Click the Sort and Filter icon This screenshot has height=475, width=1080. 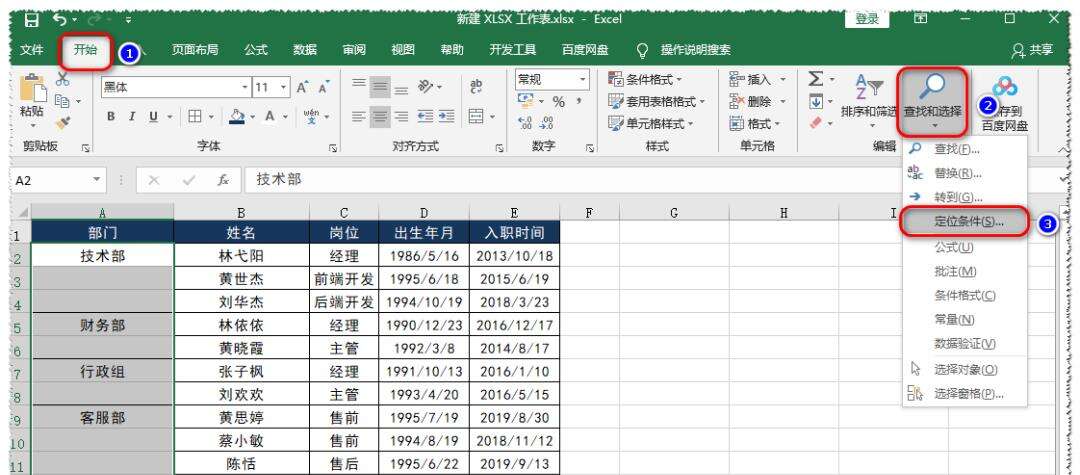[x=869, y=100]
